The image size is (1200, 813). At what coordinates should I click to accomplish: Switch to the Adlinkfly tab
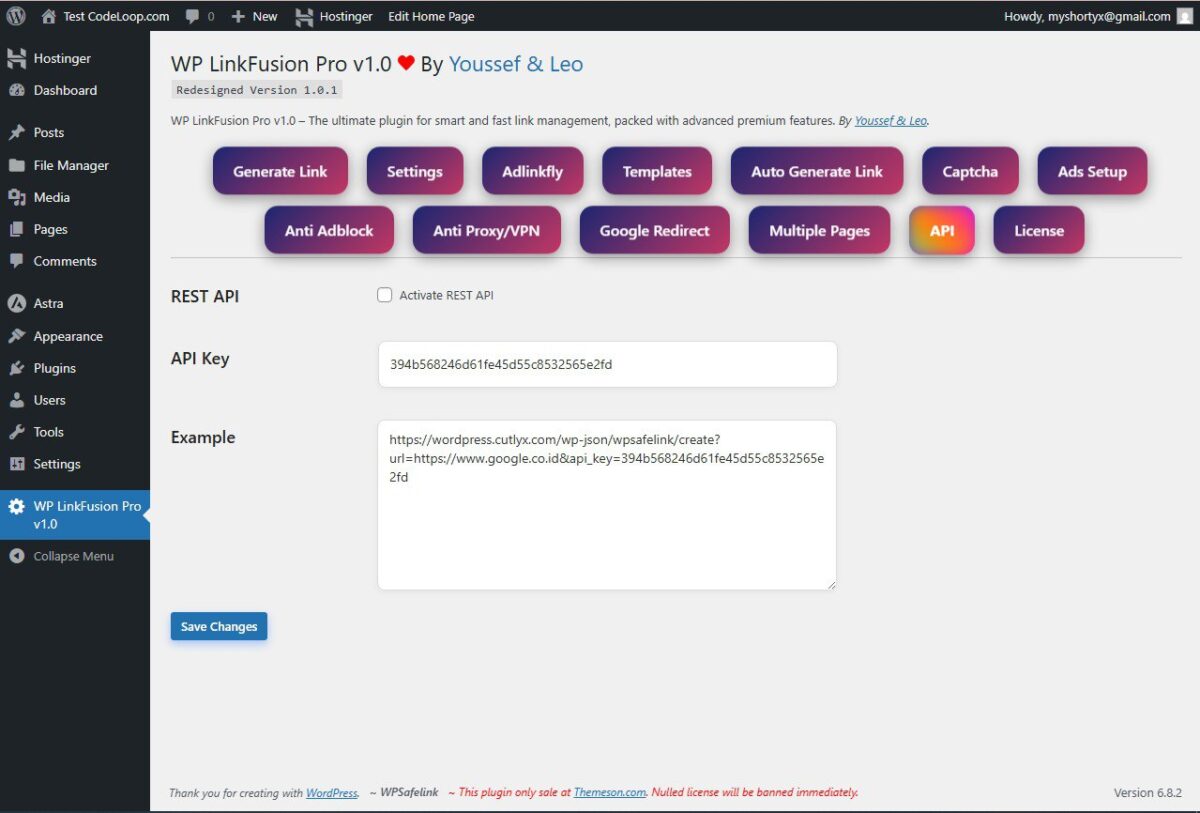tap(532, 171)
